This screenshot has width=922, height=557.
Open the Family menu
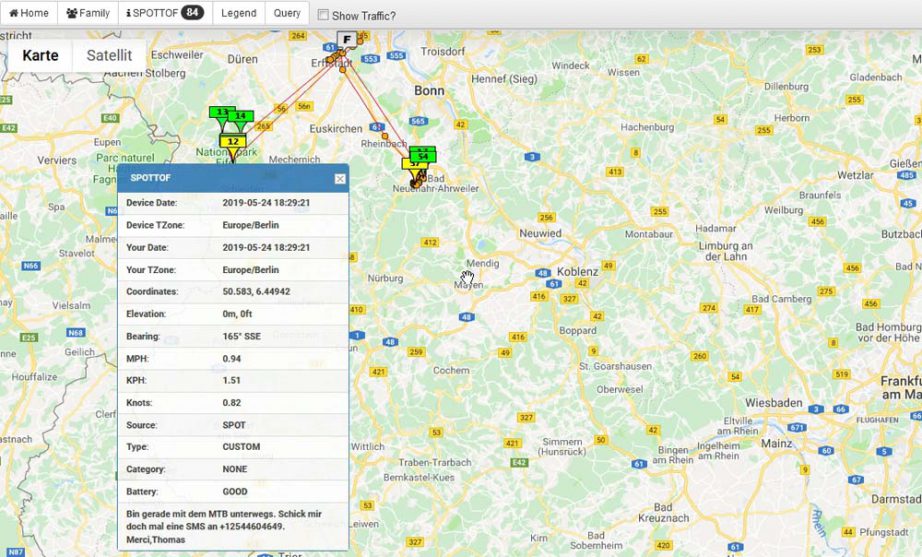click(88, 14)
